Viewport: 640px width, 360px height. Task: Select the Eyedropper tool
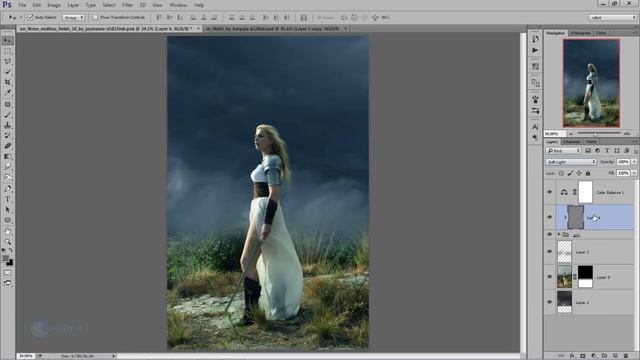[x=8, y=93]
